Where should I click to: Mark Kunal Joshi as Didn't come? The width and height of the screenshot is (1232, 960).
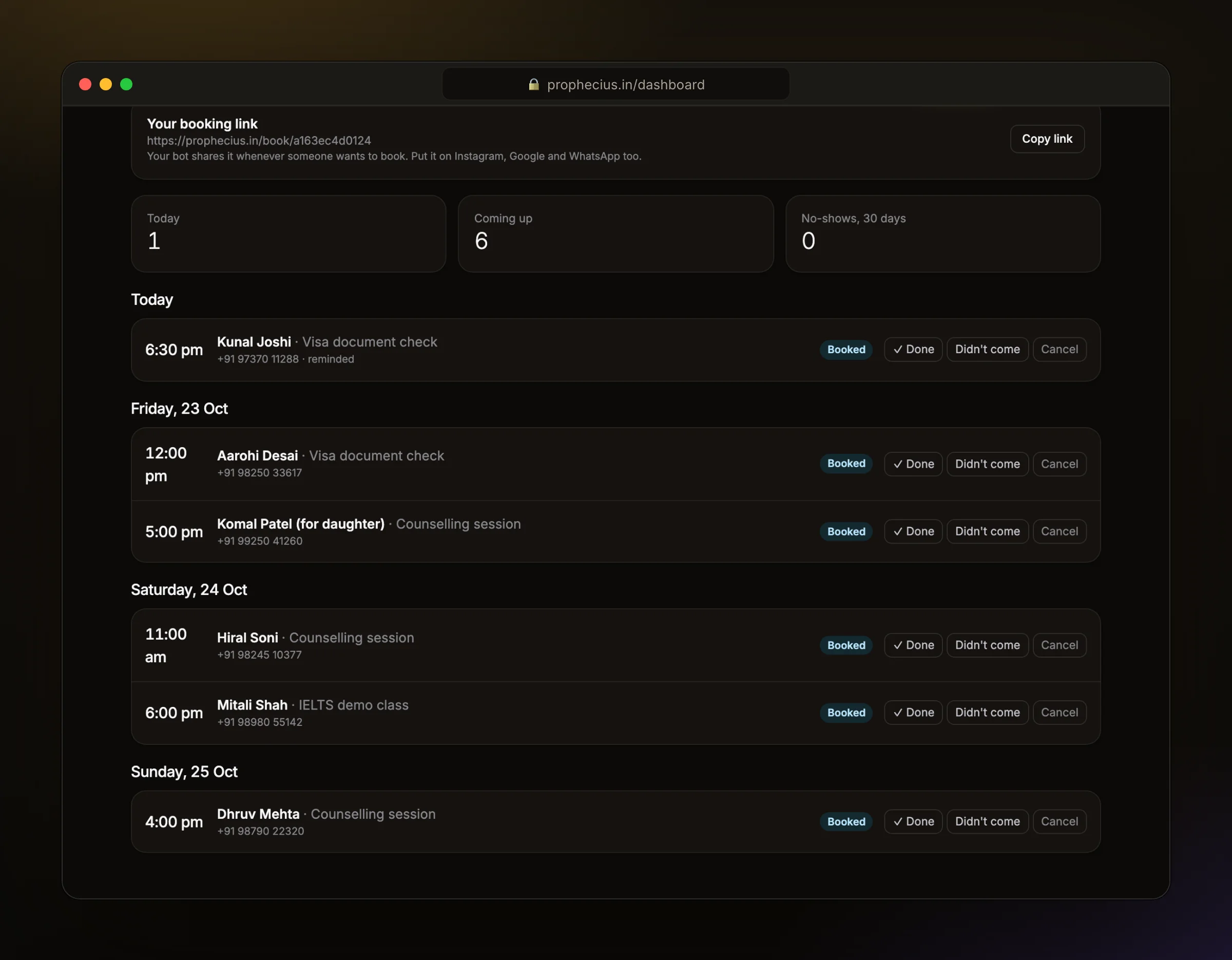[x=987, y=349]
